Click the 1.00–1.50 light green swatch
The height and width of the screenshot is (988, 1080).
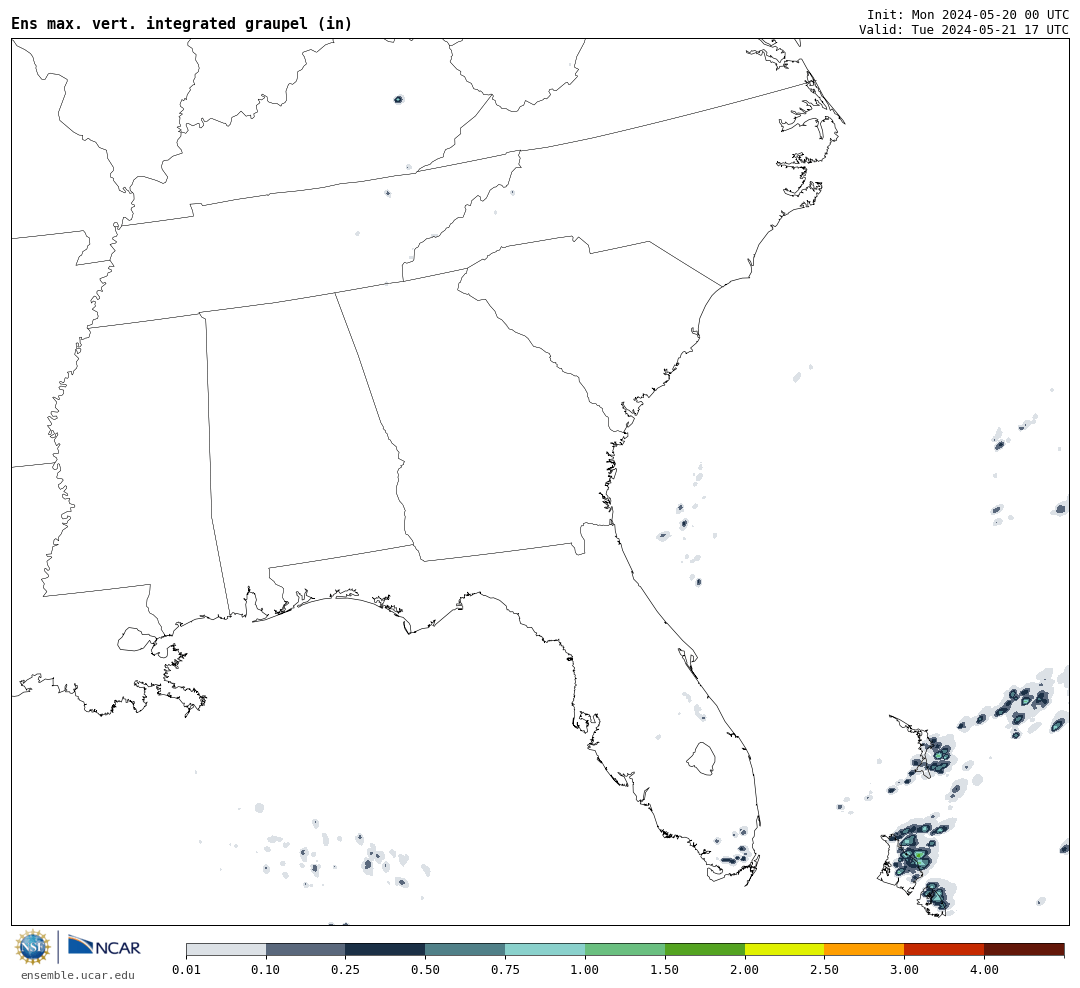point(625,949)
